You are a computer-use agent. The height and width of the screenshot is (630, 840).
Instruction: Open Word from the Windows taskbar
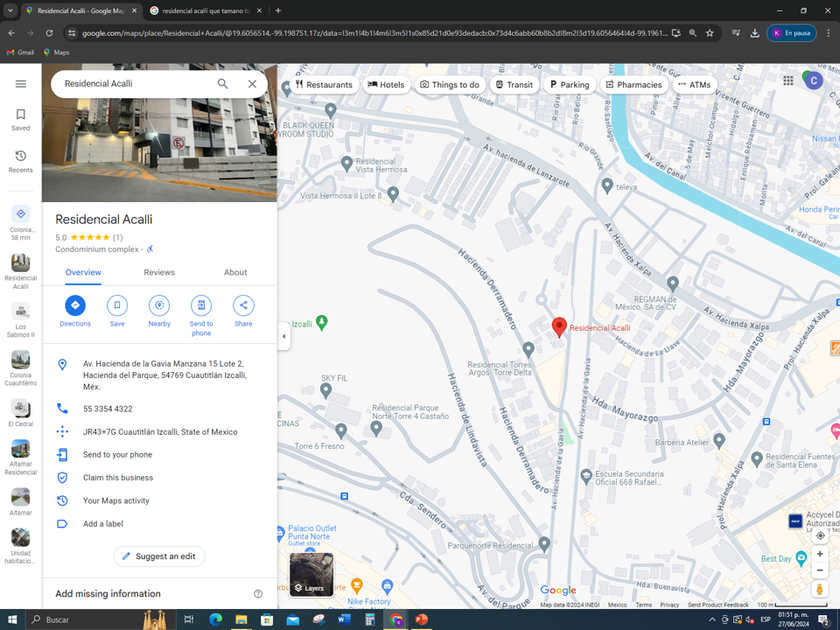point(344,620)
